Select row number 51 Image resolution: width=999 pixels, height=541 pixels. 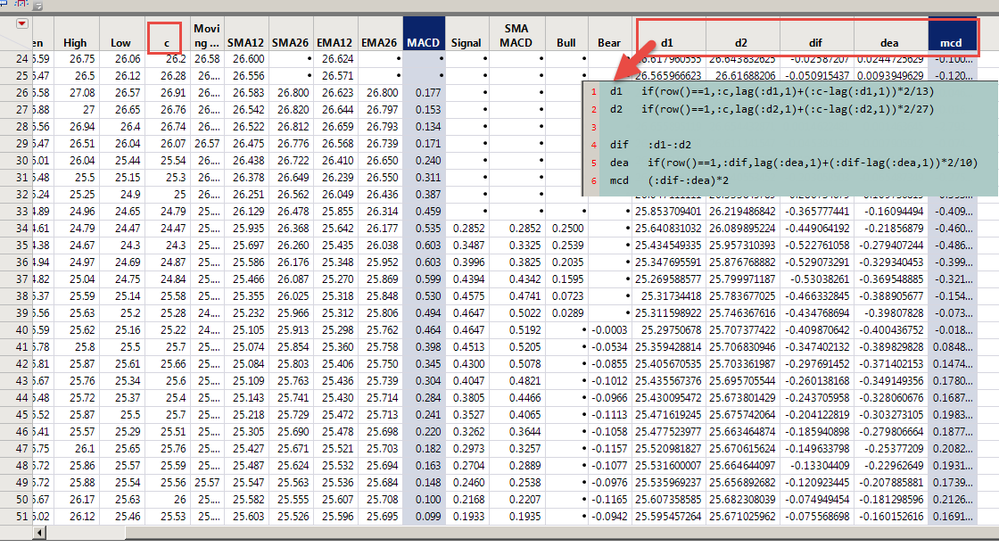pyautogui.click(x=22, y=516)
